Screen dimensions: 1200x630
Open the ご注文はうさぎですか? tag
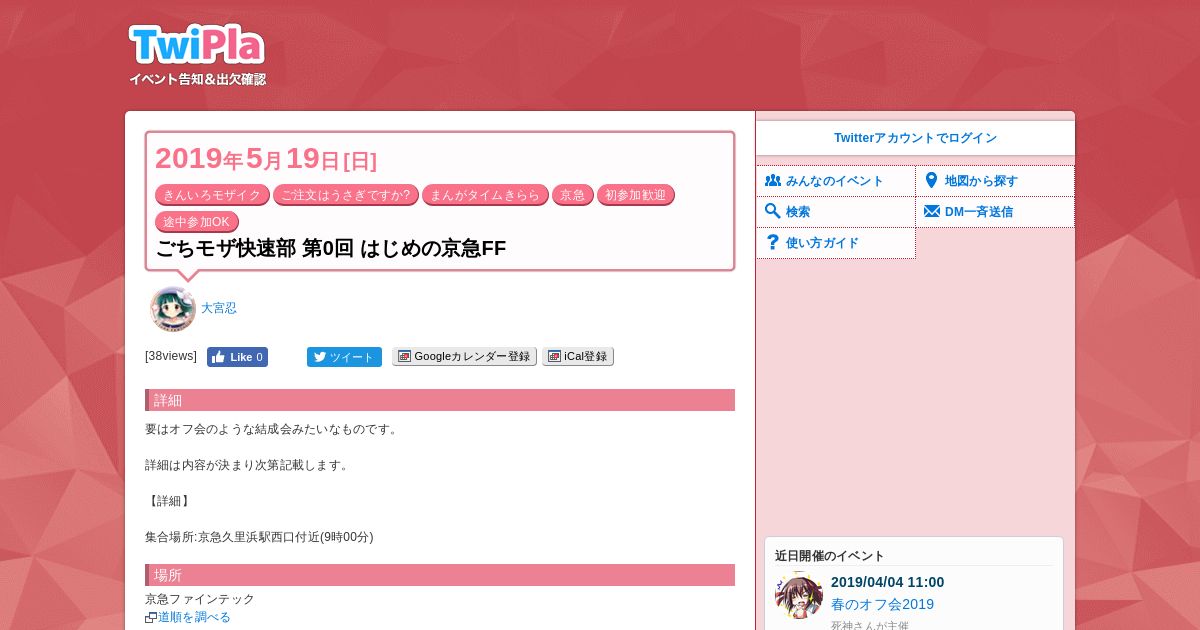[x=346, y=195]
